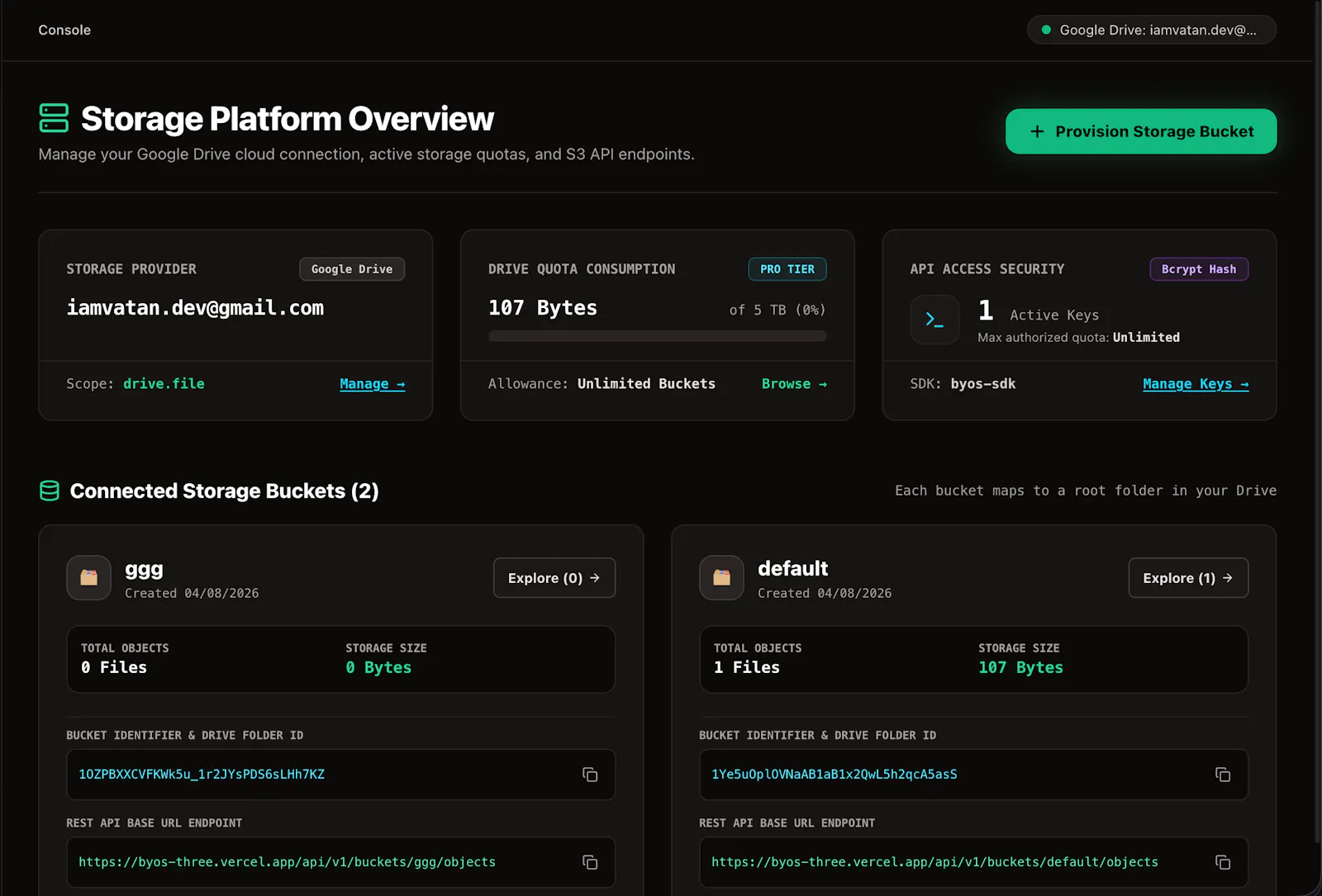This screenshot has width=1322, height=896.
Task: Click the default bucket '1 Files' count
Action: point(747,667)
